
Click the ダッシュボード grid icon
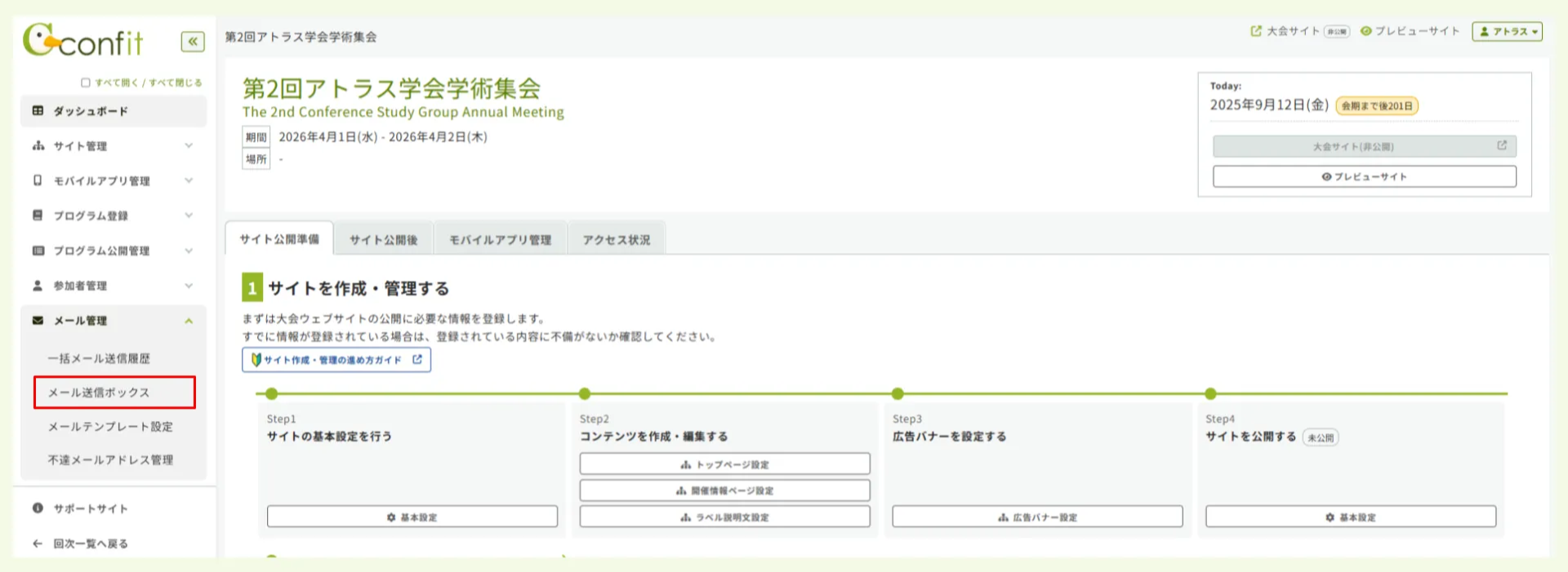pos(38,111)
